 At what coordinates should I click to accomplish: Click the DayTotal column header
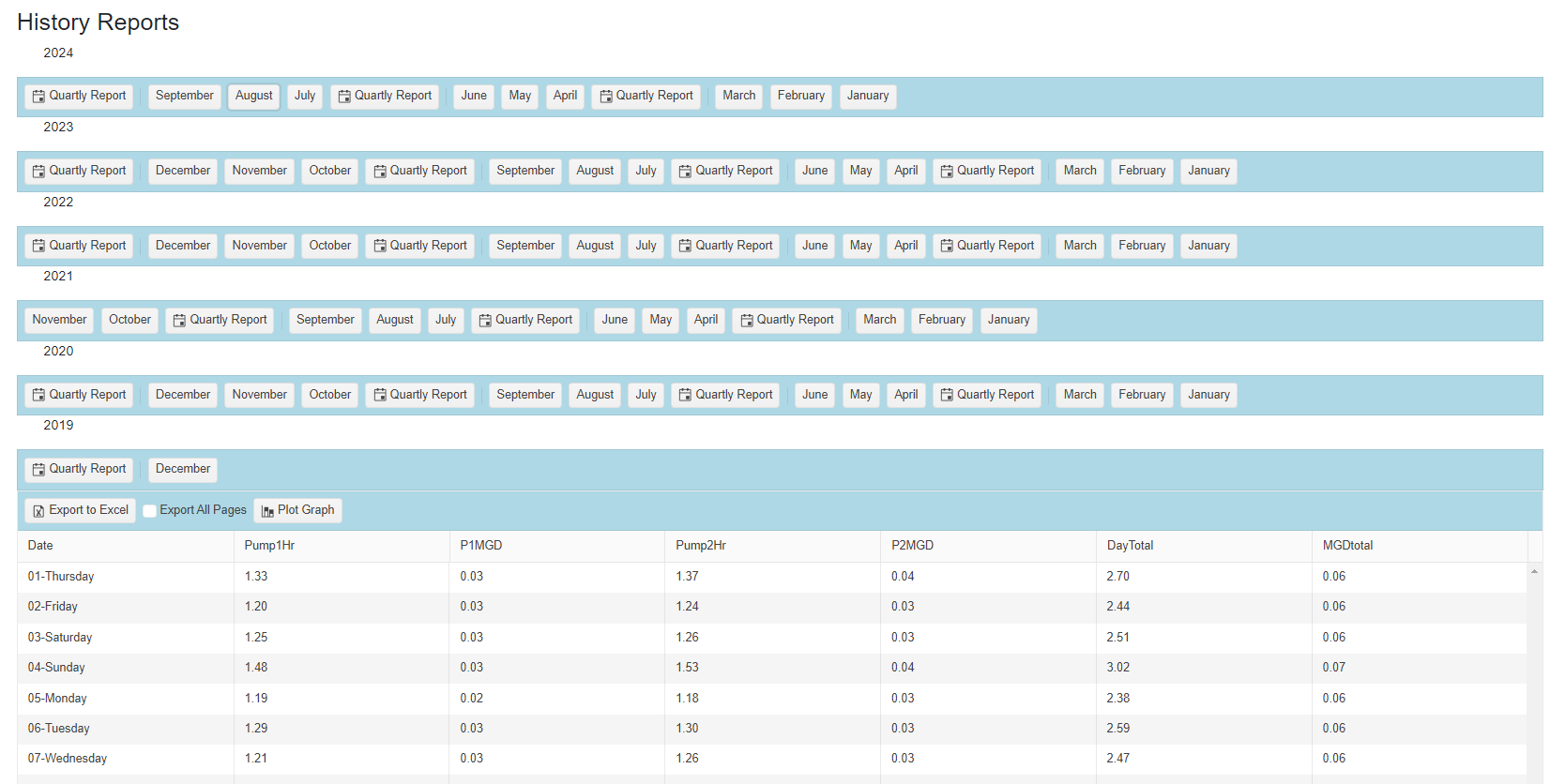[1130, 546]
